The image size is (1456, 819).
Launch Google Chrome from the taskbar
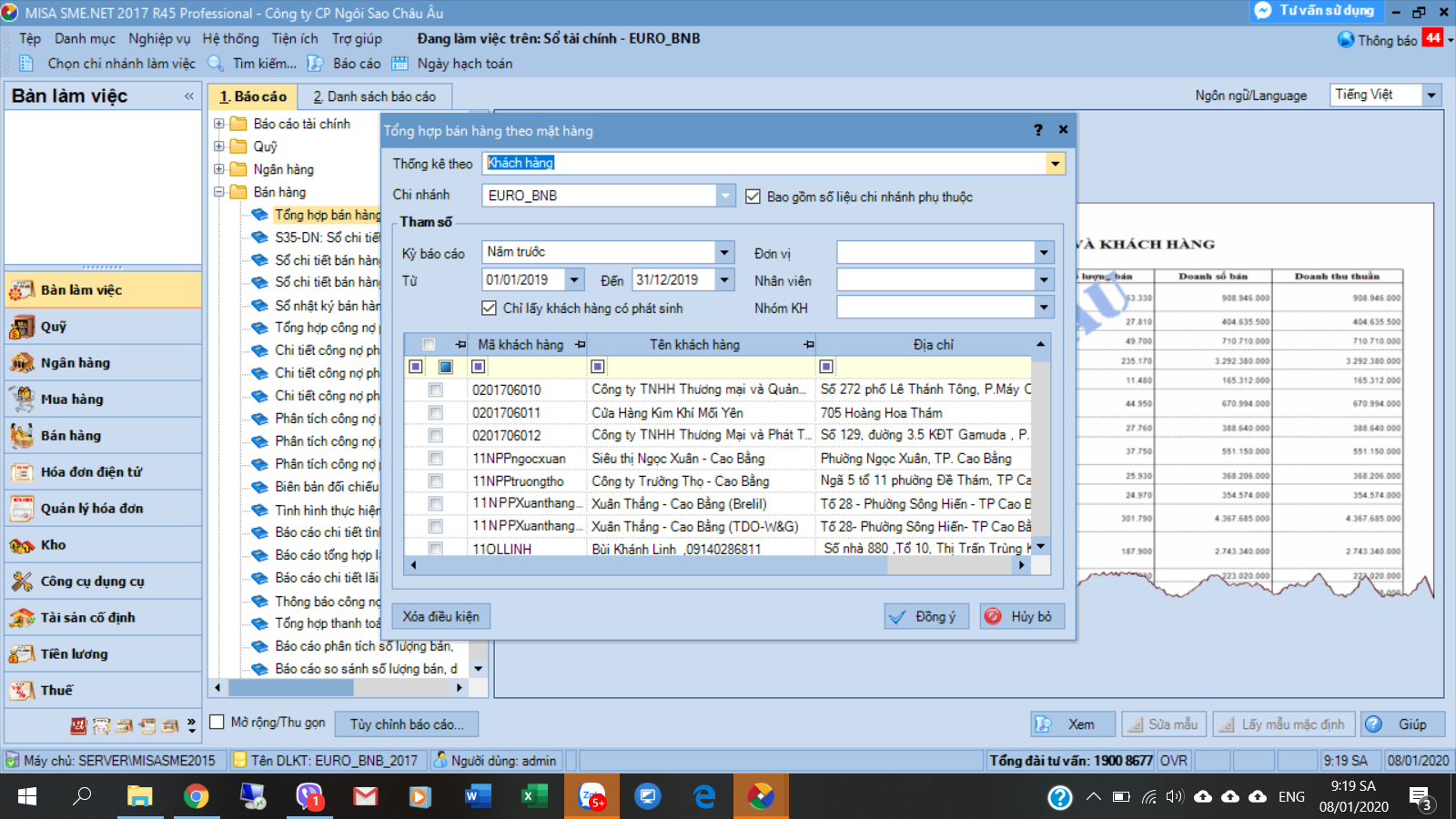(x=196, y=797)
